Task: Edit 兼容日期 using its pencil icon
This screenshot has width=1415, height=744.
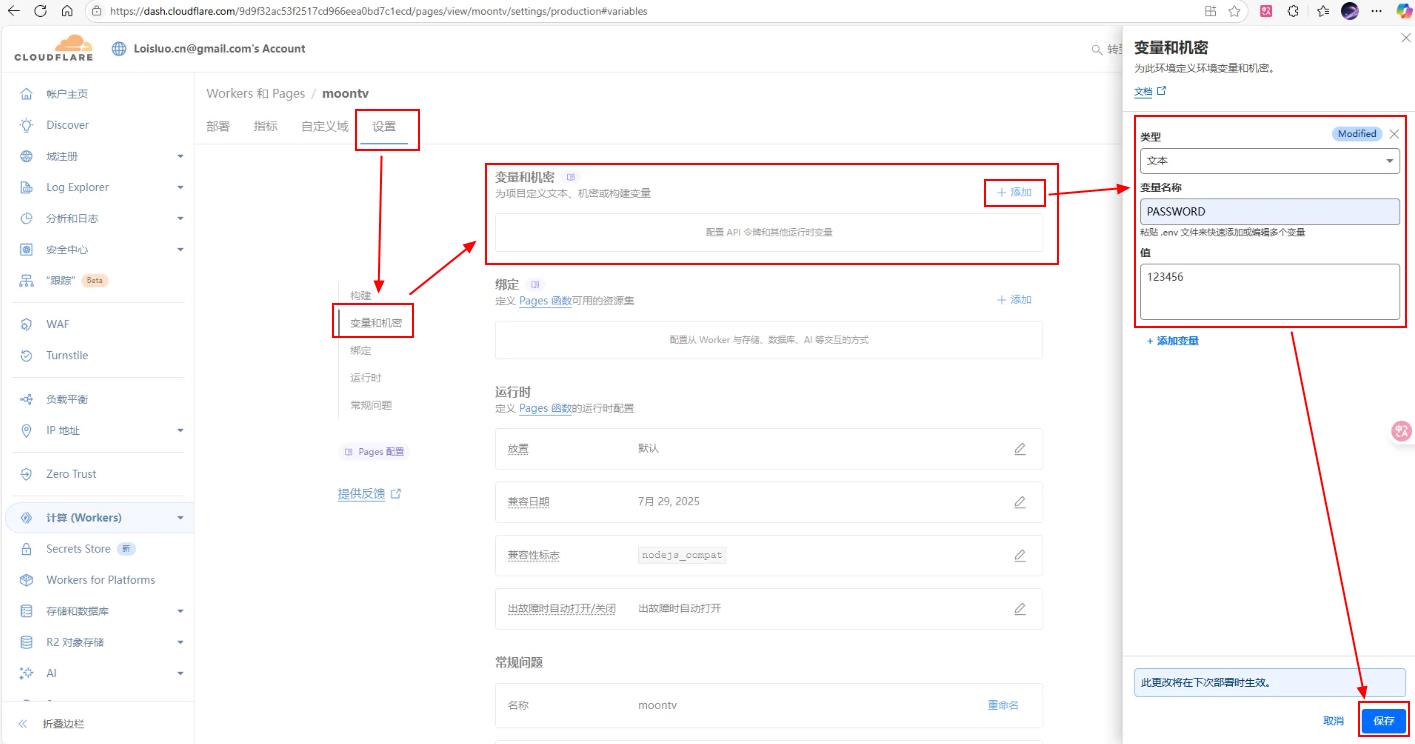Action: [x=1020, y=502]
